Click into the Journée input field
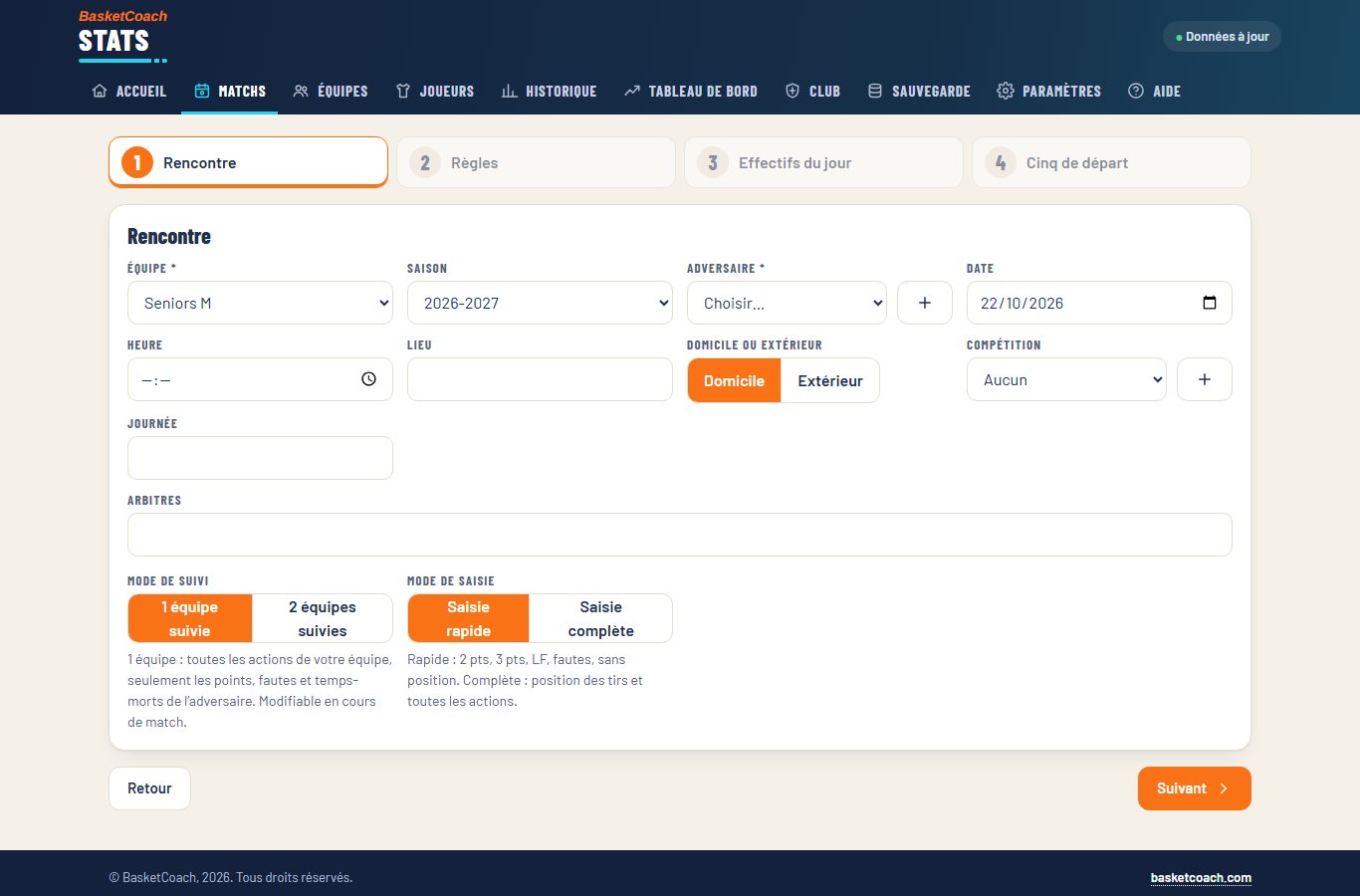Screen dimensions: 1360x896 [x=260, y=458]
